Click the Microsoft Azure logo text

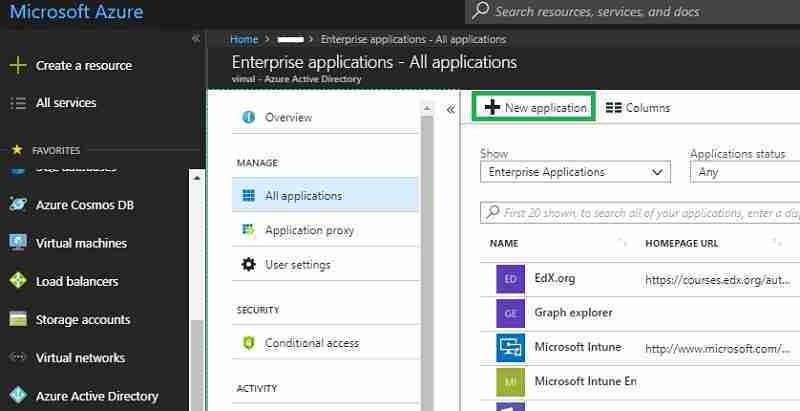(x=77, y=11)
